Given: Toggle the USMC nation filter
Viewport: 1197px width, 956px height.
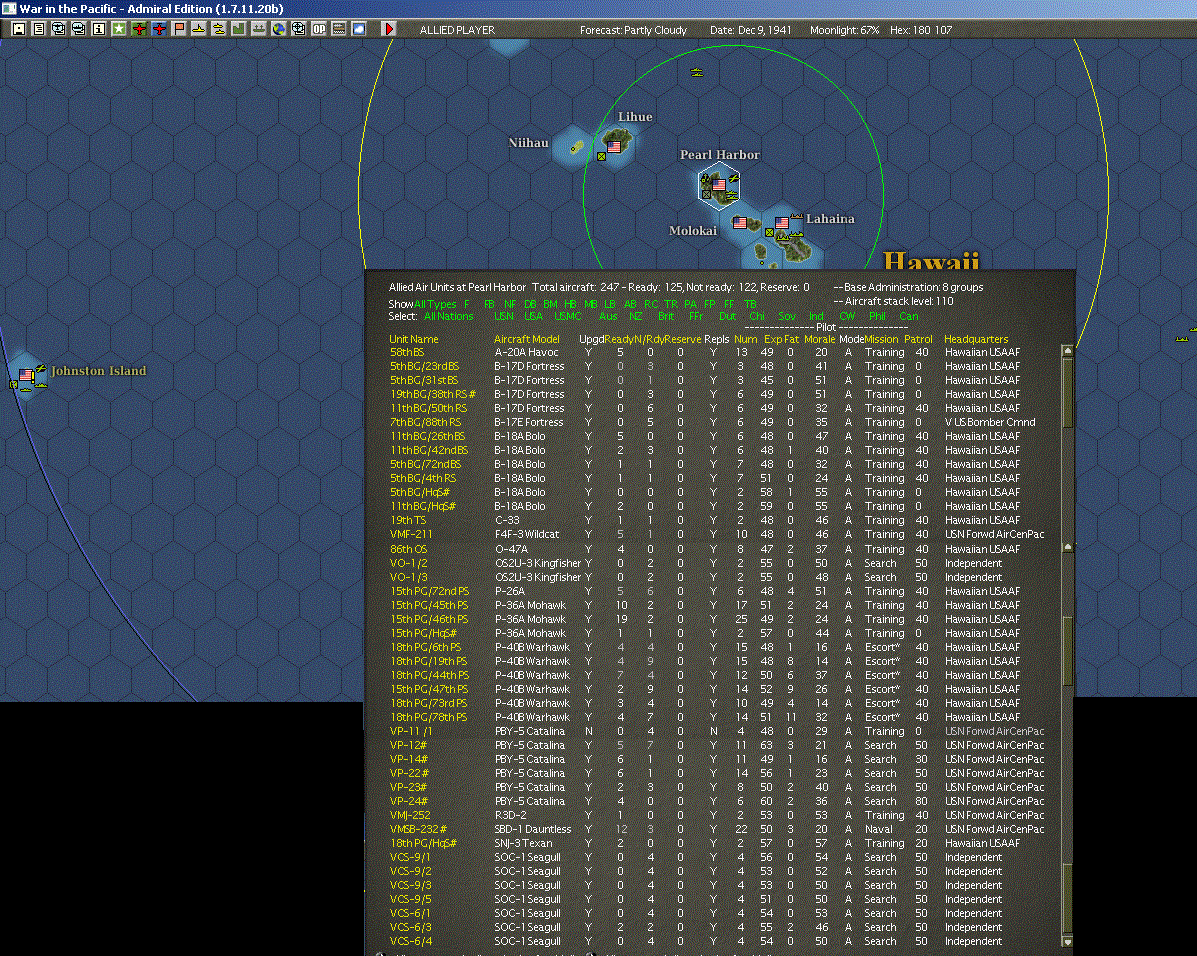Looking at the screenshot, I should [567, 316].
